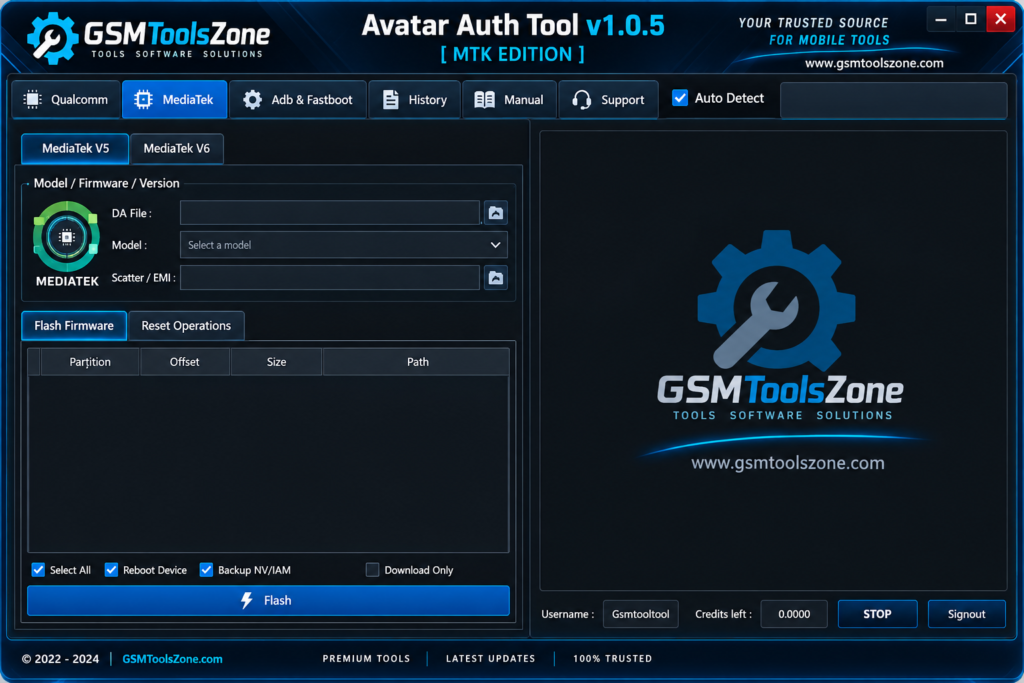Toggle the Backup NV/IAM checkbox
The image size is (1024, 683).
(206, 570)
